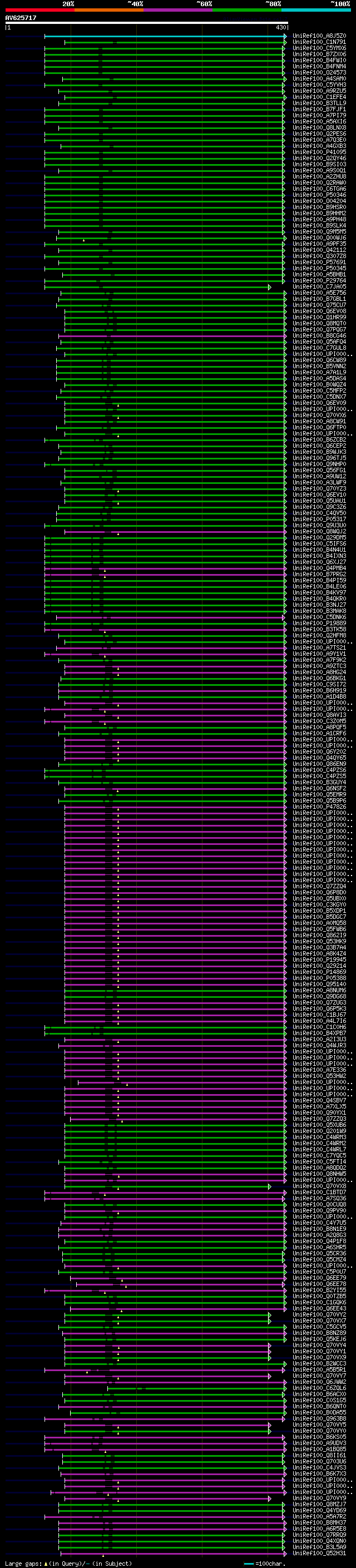Select UniRef100_P29764 label
356x1568 pixels.
point(319,280)
